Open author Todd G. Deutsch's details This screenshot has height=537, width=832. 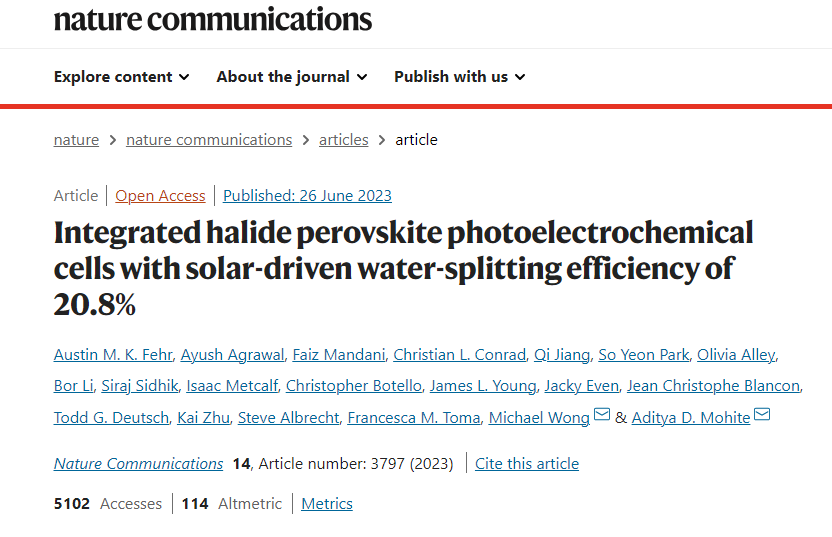point(111,418)
